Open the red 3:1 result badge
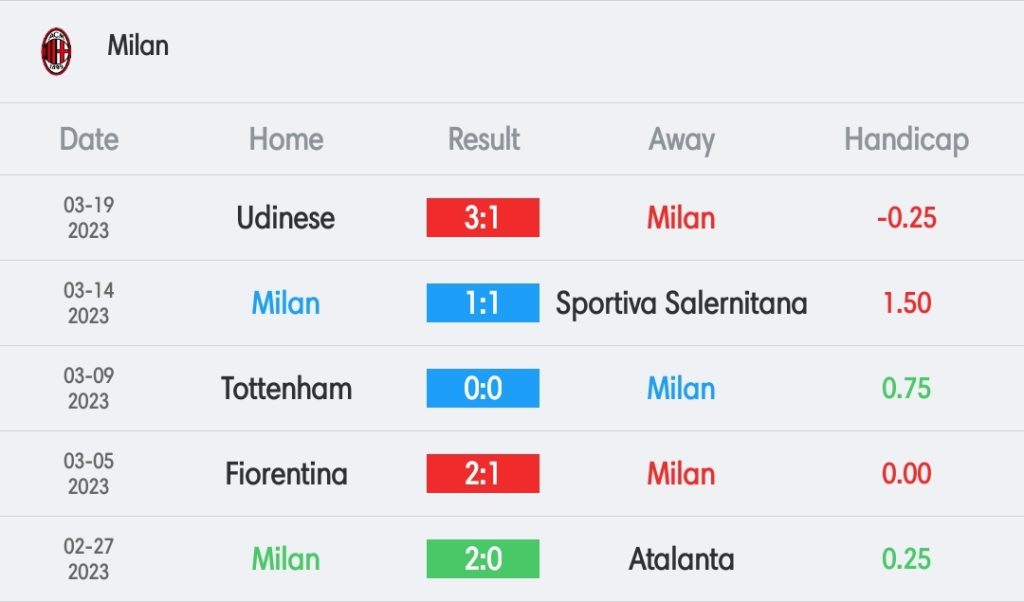Viewport: 1024px width, 602px height. (483, 217)
